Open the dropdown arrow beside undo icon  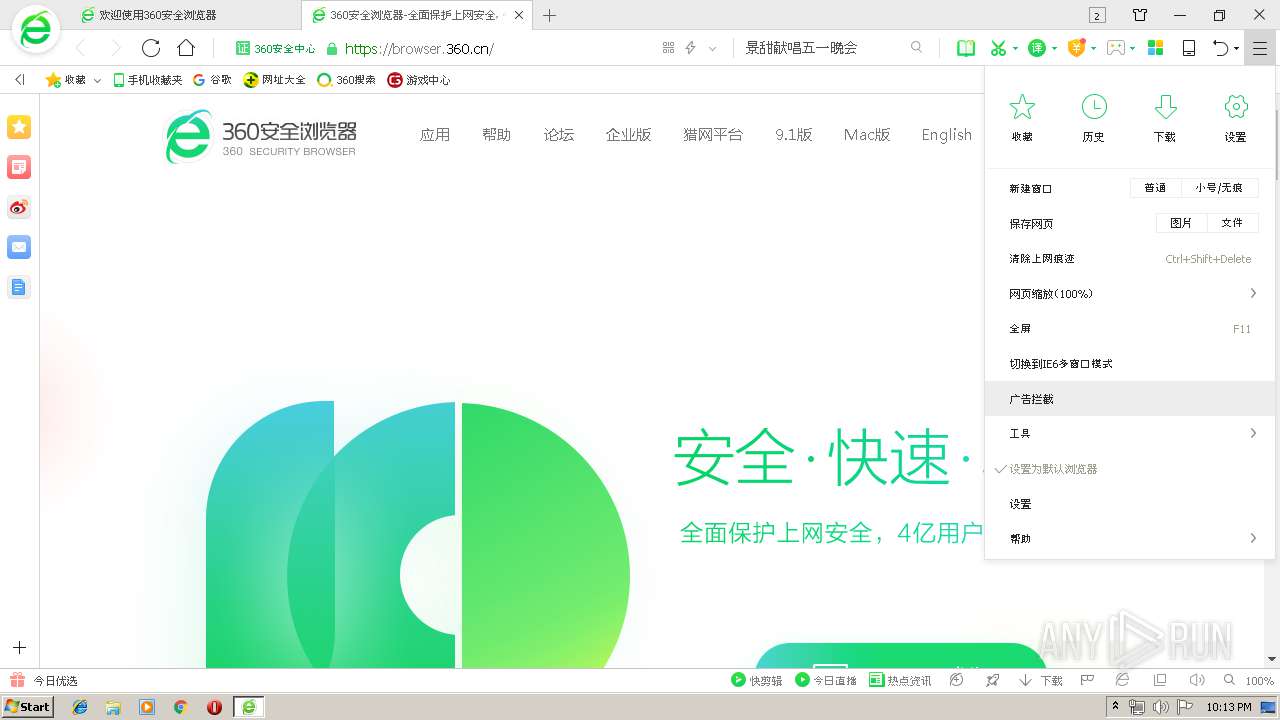tap(1236, 48)
